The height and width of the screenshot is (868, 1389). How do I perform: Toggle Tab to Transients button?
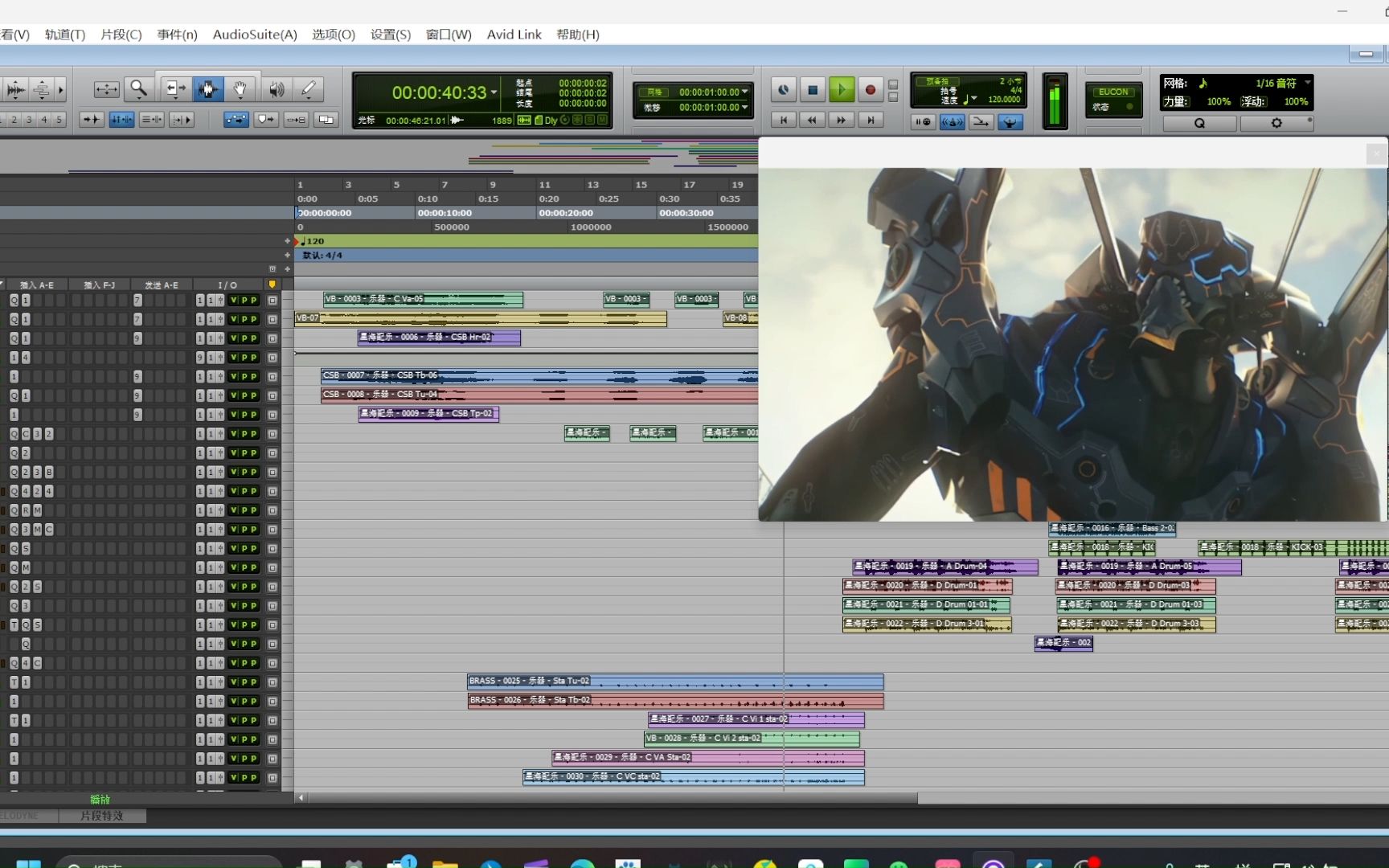point(92,119)
